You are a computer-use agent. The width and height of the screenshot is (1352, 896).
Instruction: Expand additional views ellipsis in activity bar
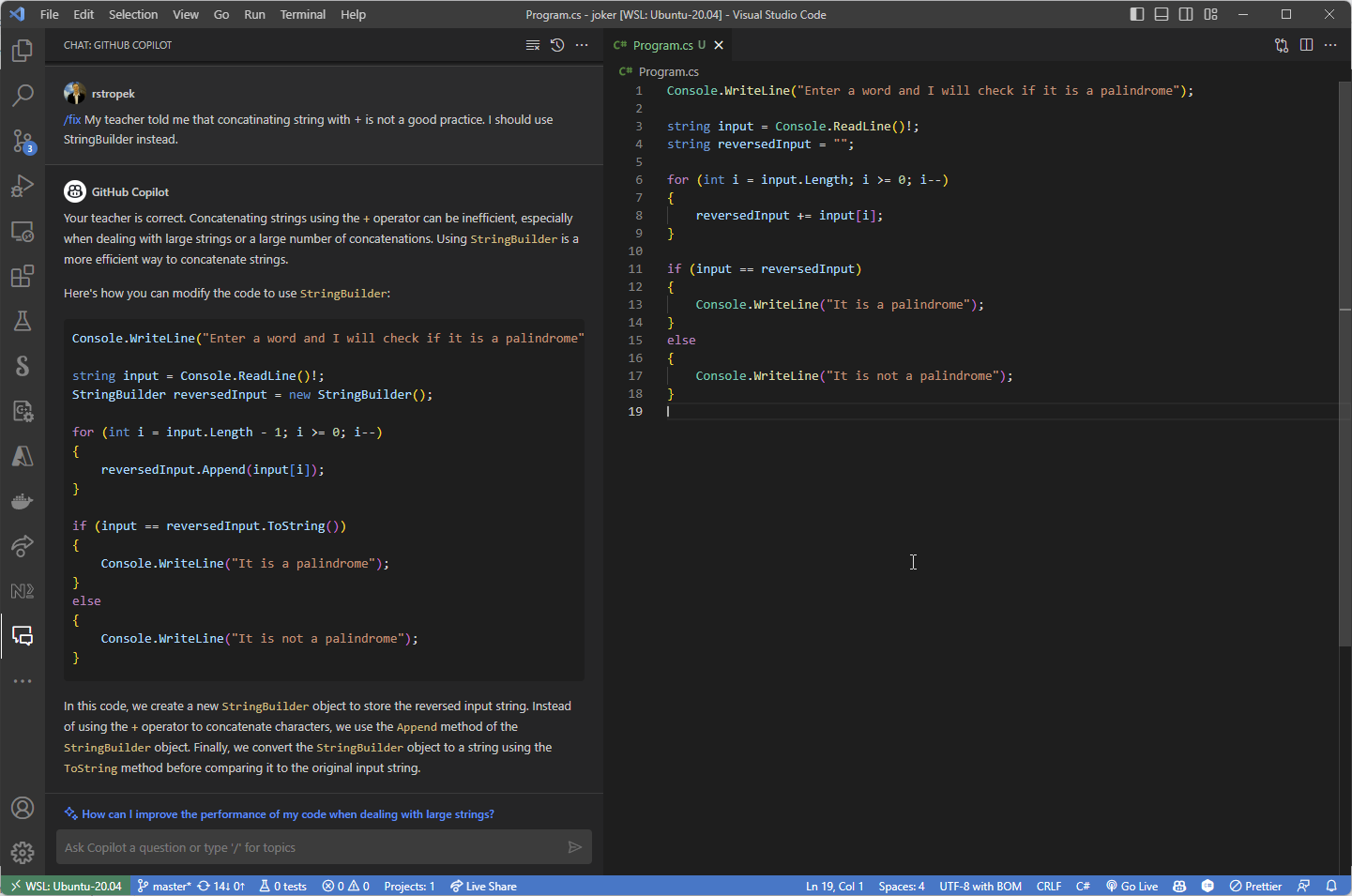[x=23, y=681]
